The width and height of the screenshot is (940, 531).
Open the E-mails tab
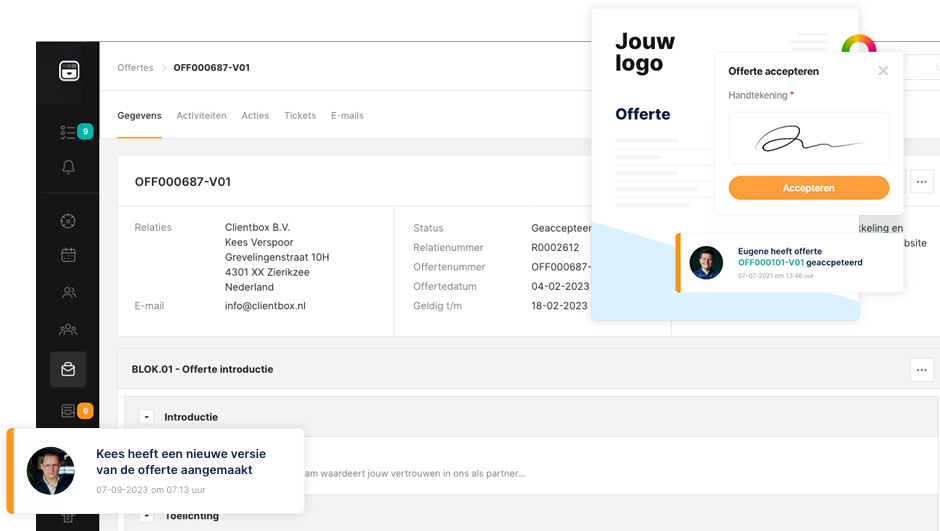pos(347,116)
